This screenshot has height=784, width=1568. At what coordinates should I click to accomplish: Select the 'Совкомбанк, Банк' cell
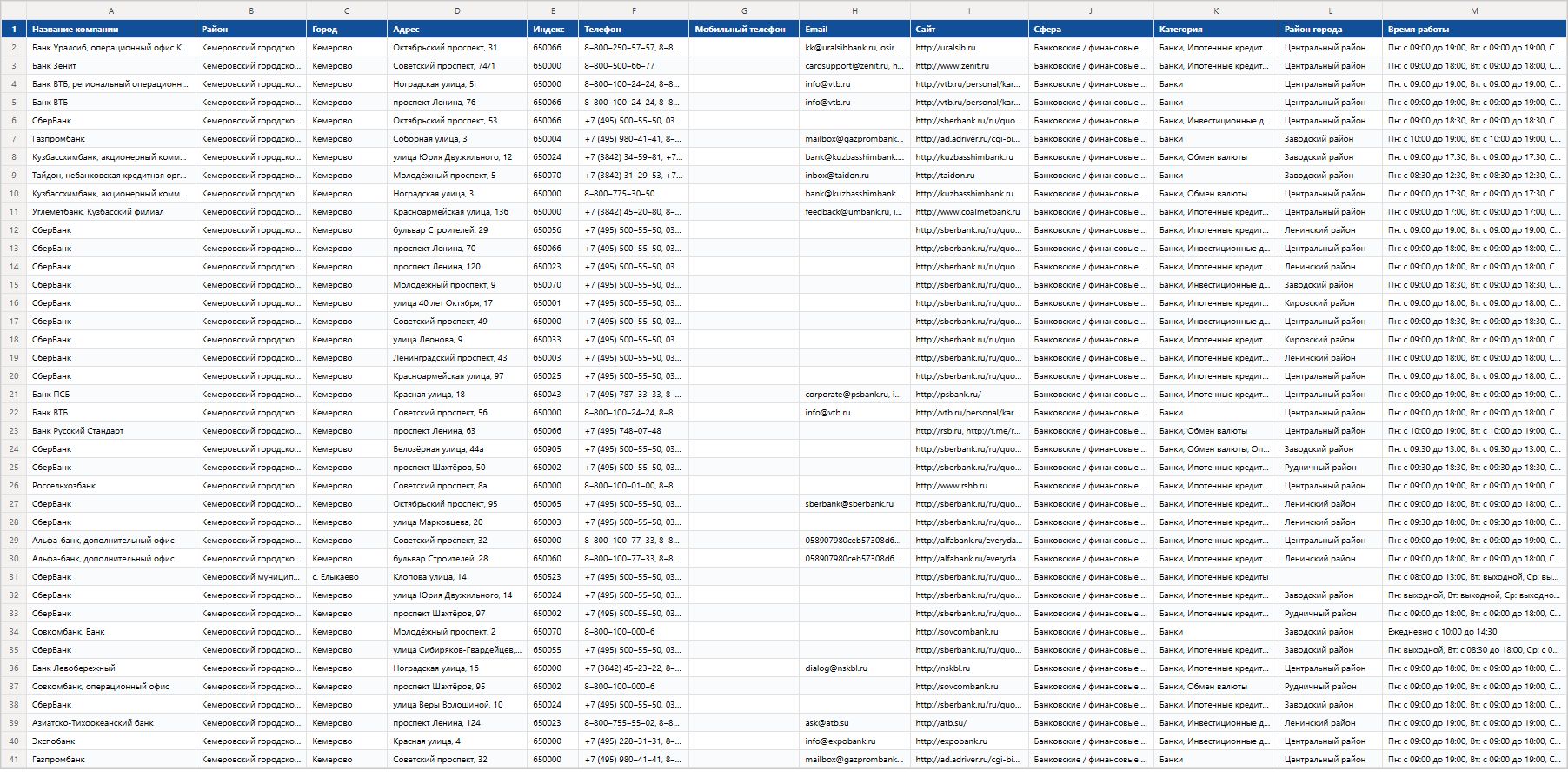[x=111, y=632]
